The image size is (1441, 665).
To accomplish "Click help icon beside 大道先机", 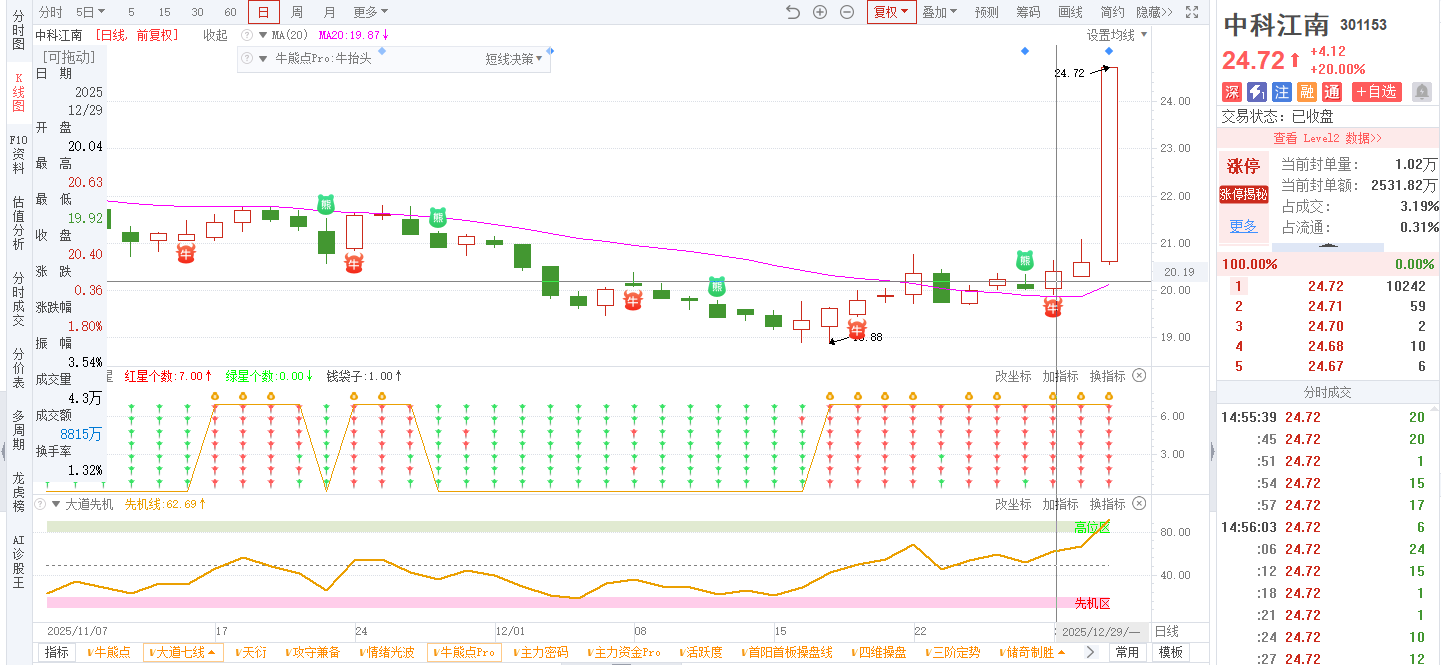I will tap(41, 504).
